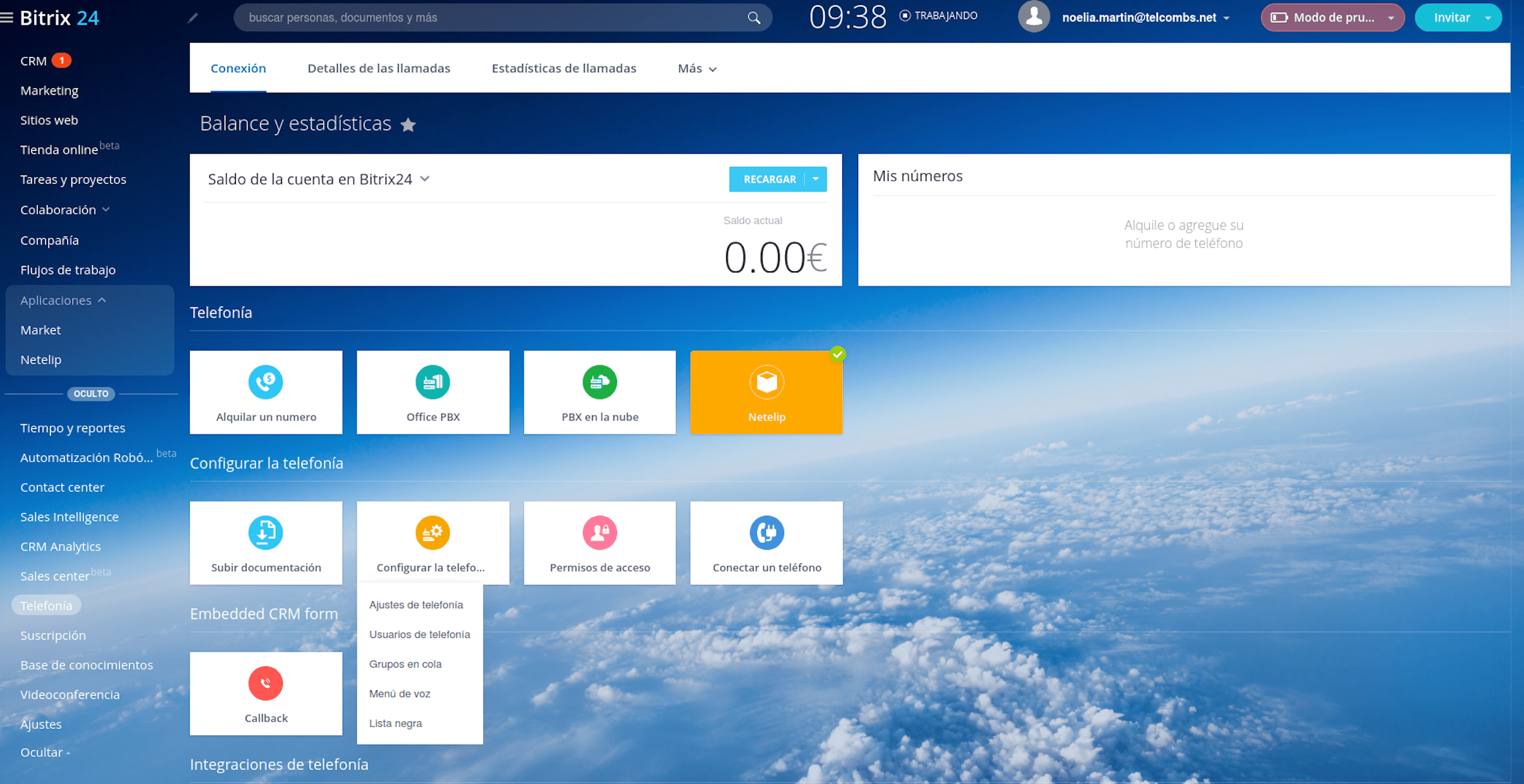Open Compañía in the sidebar

(49, 240)
